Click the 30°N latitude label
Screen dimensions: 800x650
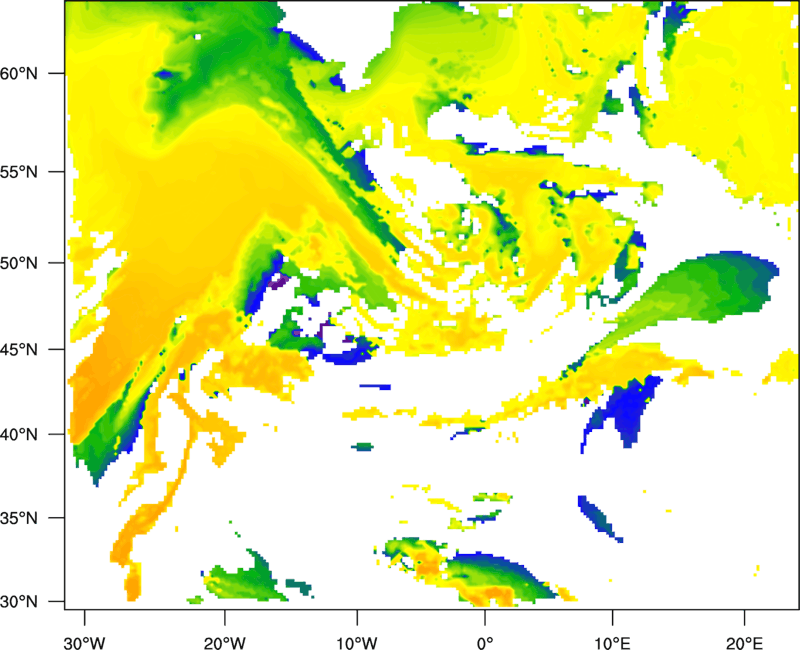tap(19, 602)
